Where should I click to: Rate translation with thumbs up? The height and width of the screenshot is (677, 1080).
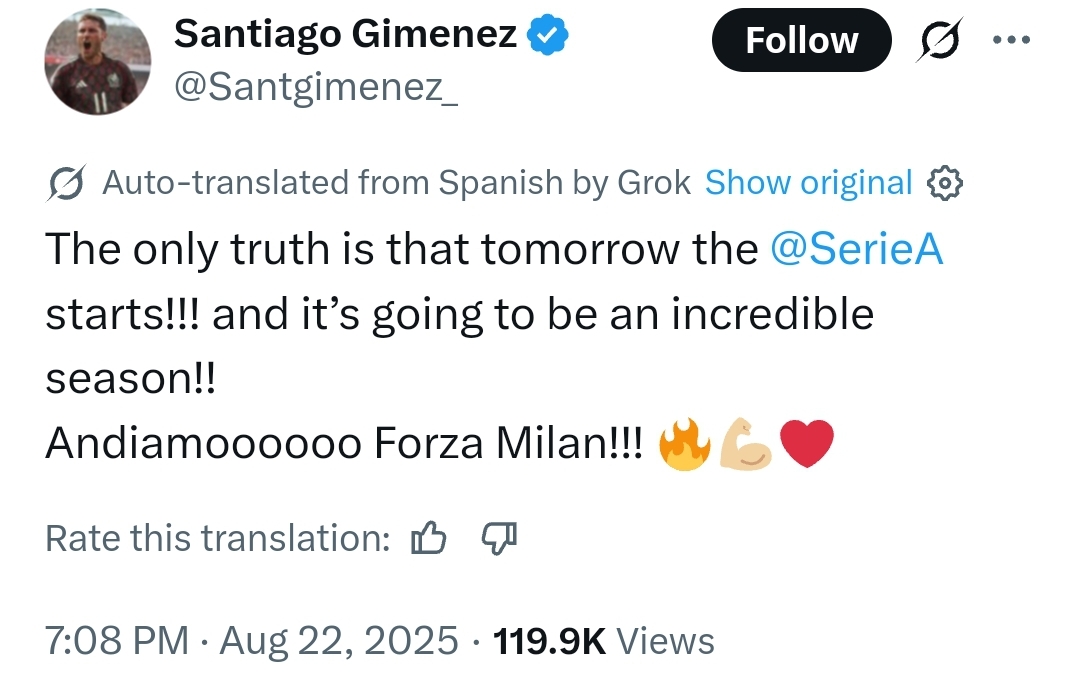[x=428, y=539]
